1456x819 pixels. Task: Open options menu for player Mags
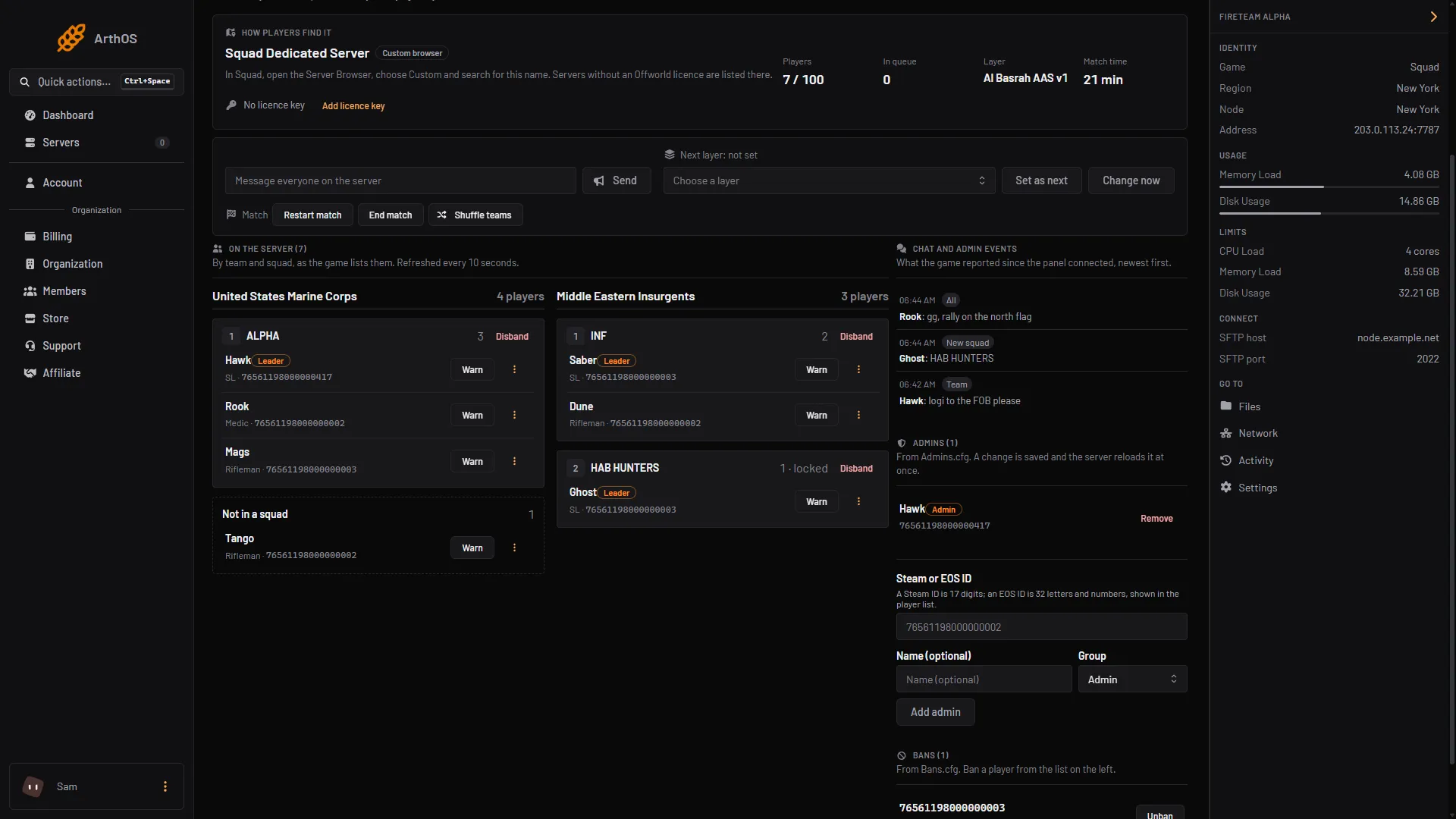[514, 461]
